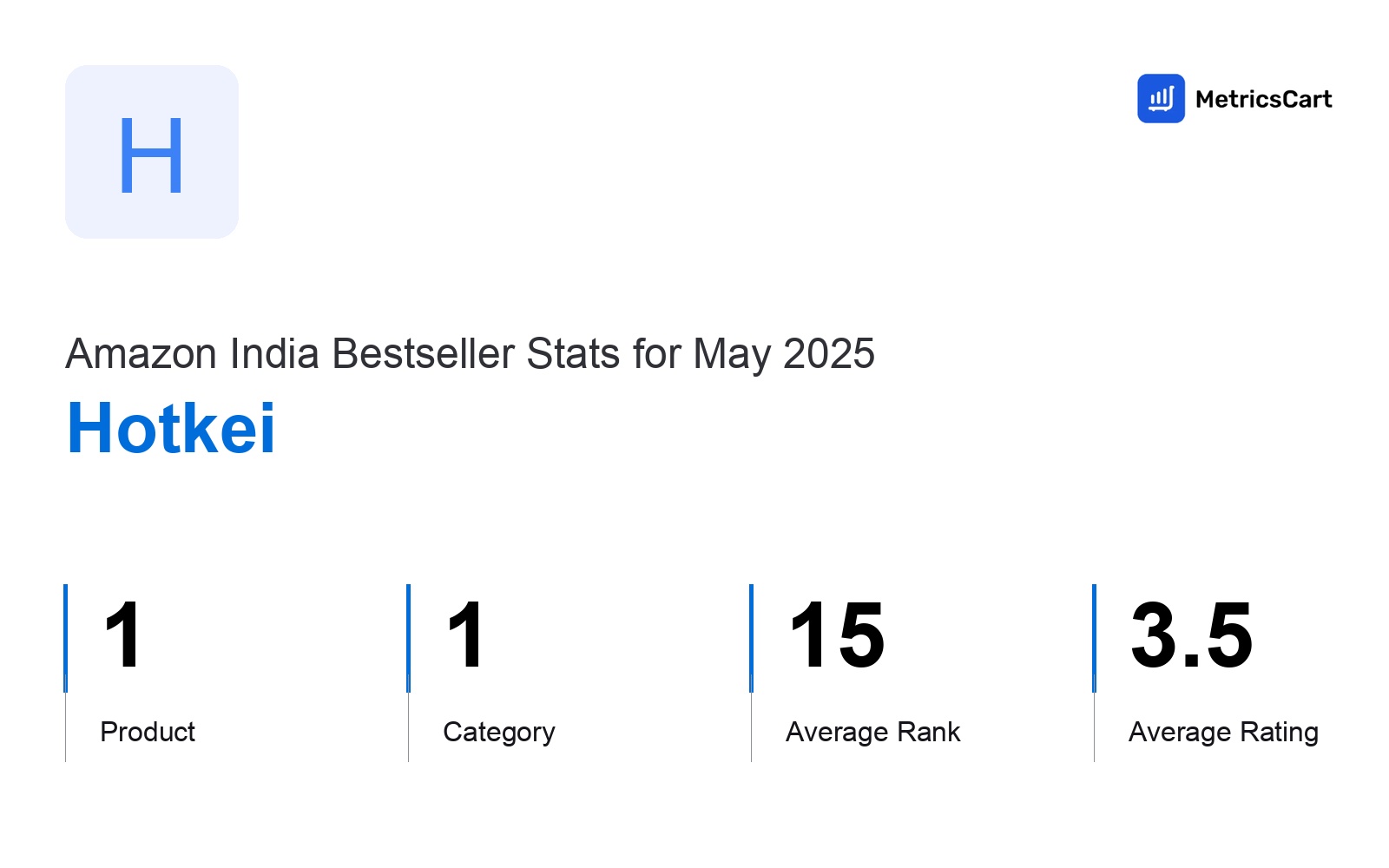This screenshot has height=868, width=1389.
Task: Click the May 2025 text in heading
Action: 784,354
